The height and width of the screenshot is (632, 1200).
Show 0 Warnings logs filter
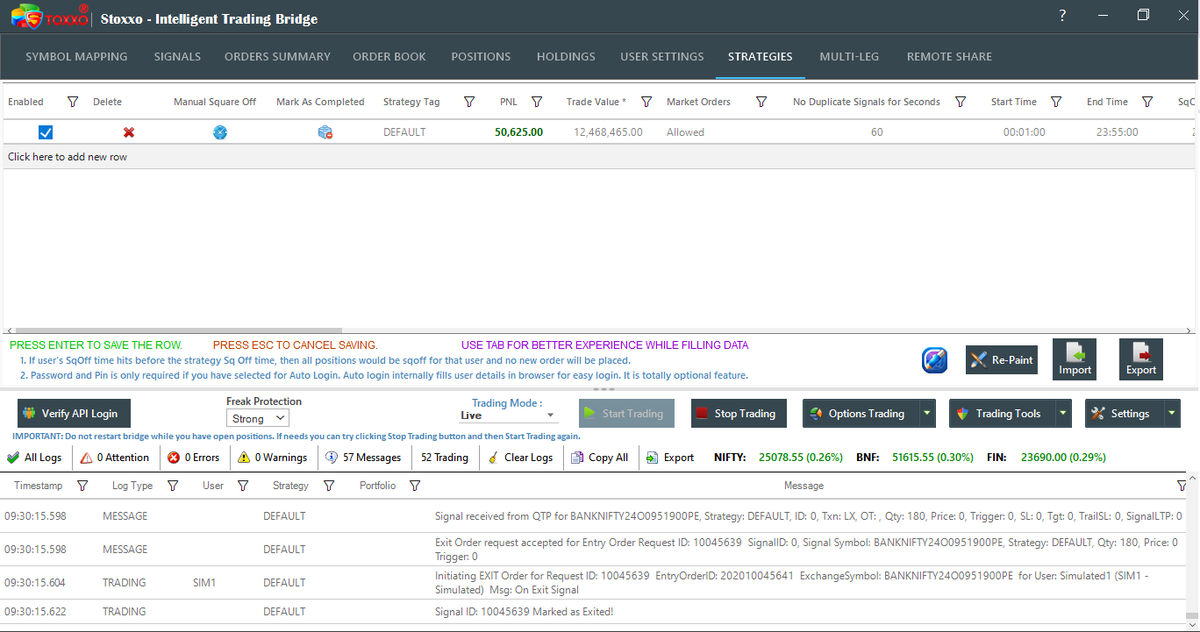272,457
